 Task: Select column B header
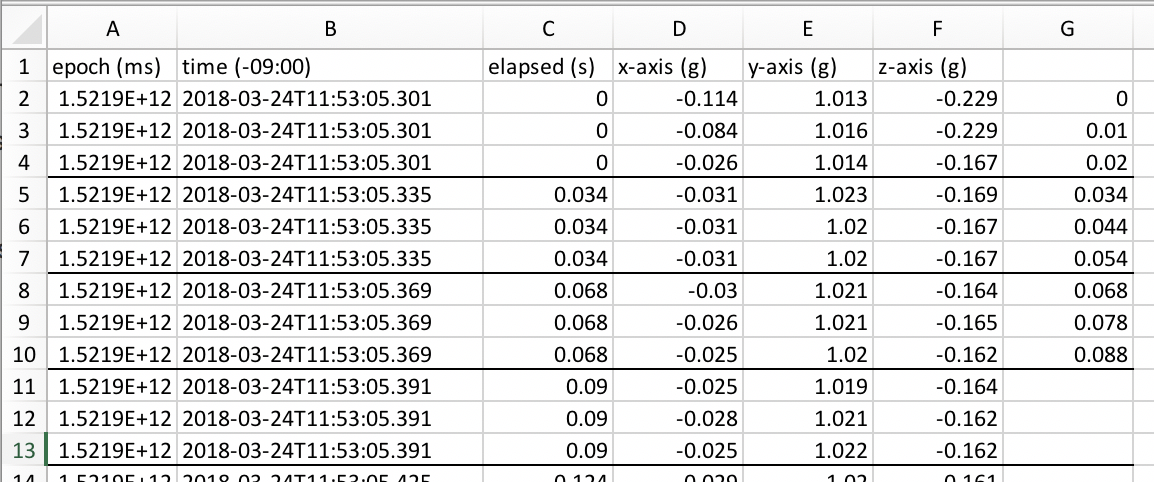point(330,30)
